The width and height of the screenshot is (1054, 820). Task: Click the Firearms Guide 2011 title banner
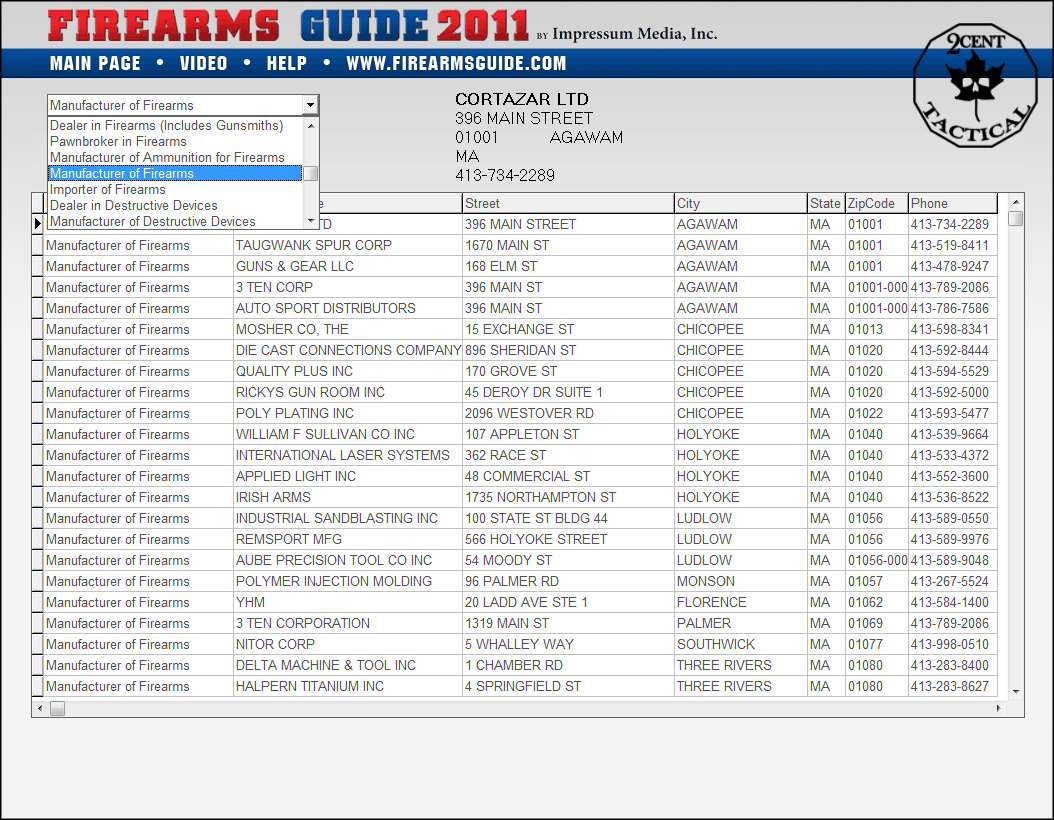tap(288, 26)
